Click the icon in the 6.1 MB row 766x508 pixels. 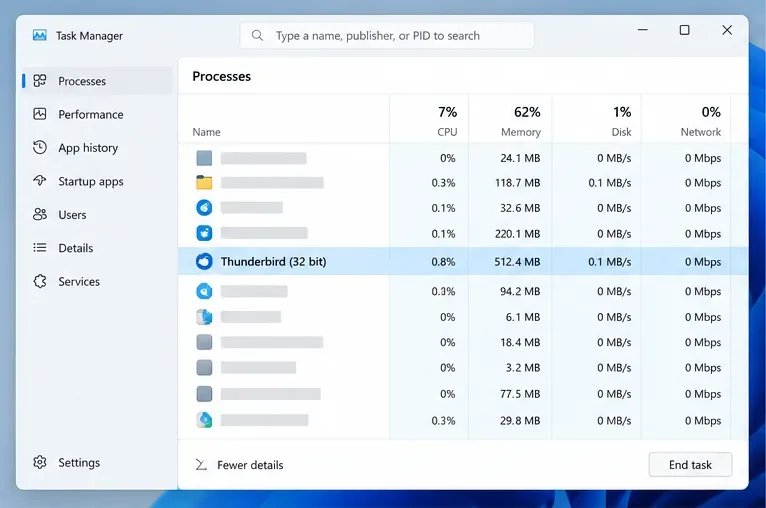[204, 317]
